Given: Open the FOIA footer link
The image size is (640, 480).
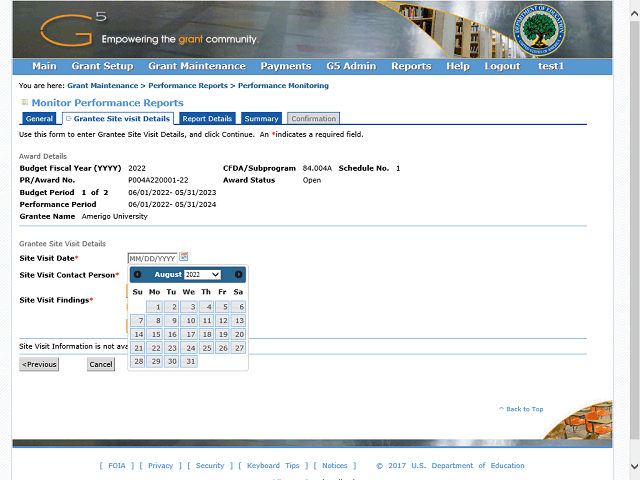Looking at the screenshot, I should (x=117, y=466).
